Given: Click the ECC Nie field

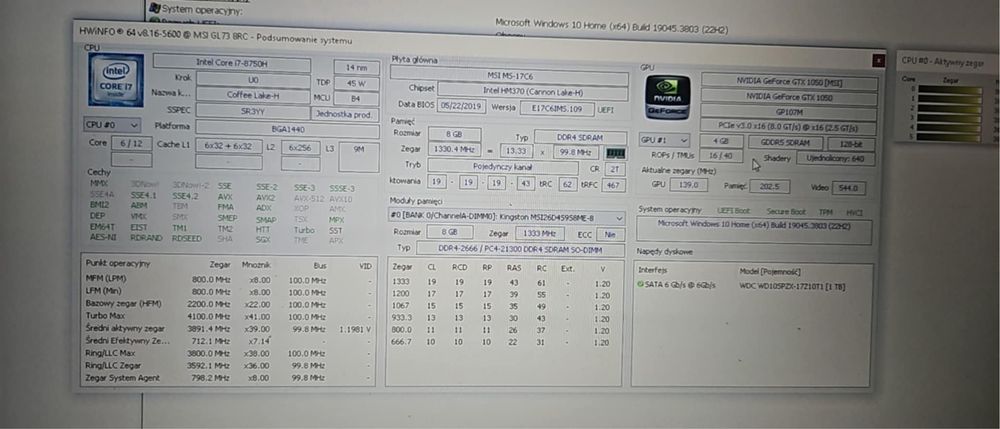Looking at the screenshot, I should click(610, 234).
